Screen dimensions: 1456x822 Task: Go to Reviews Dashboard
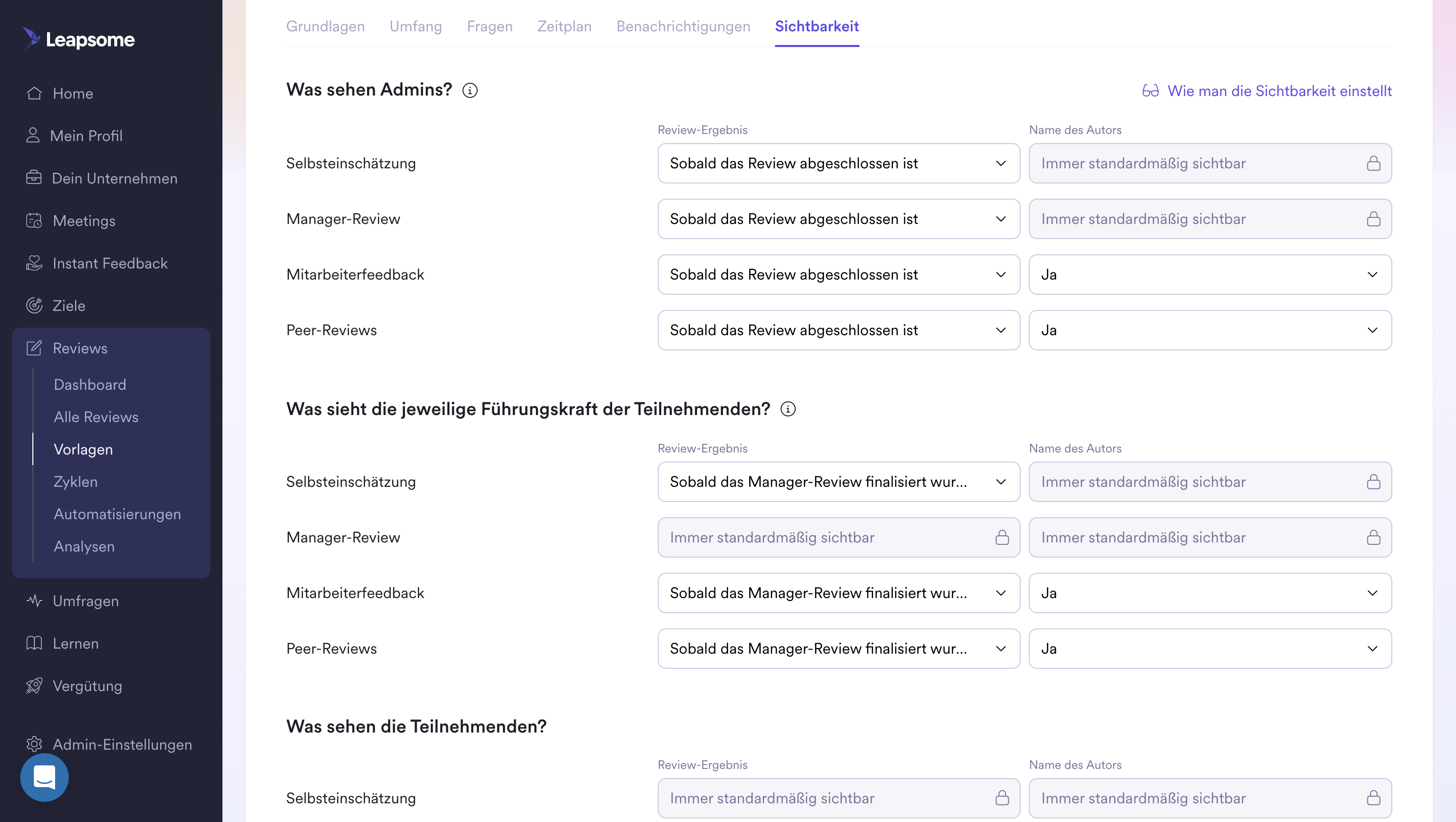(90, 384)
